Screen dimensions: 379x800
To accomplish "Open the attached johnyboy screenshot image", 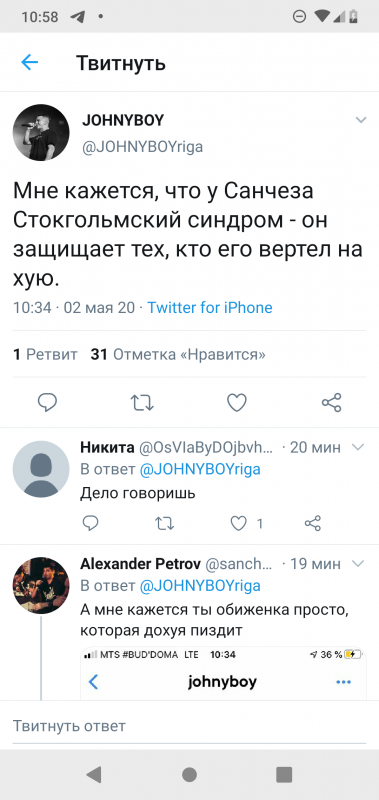I will (x=223, y=673).
